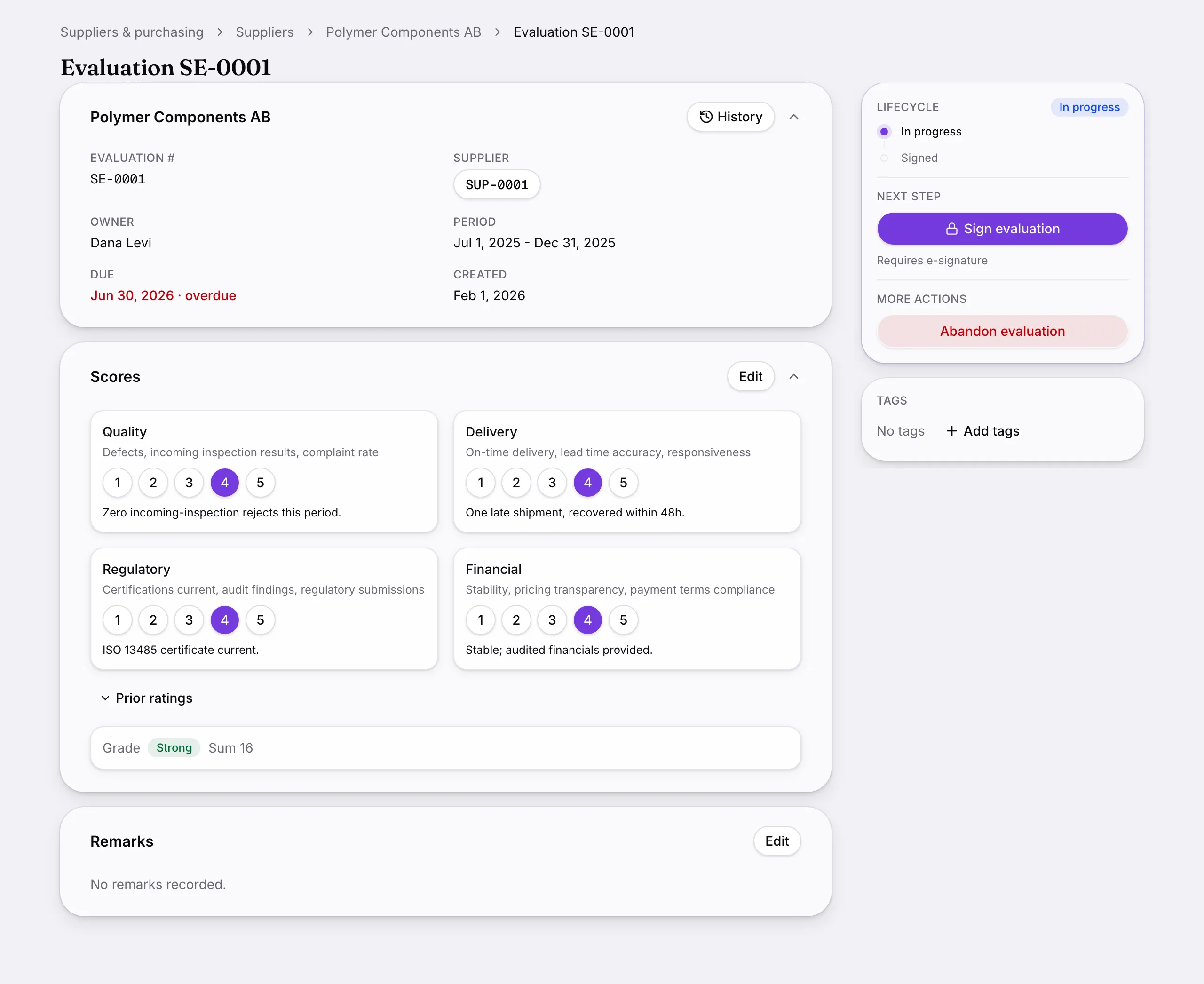Open the History log button
Screen dimensions: 1204x984
(x=730, y=117)
